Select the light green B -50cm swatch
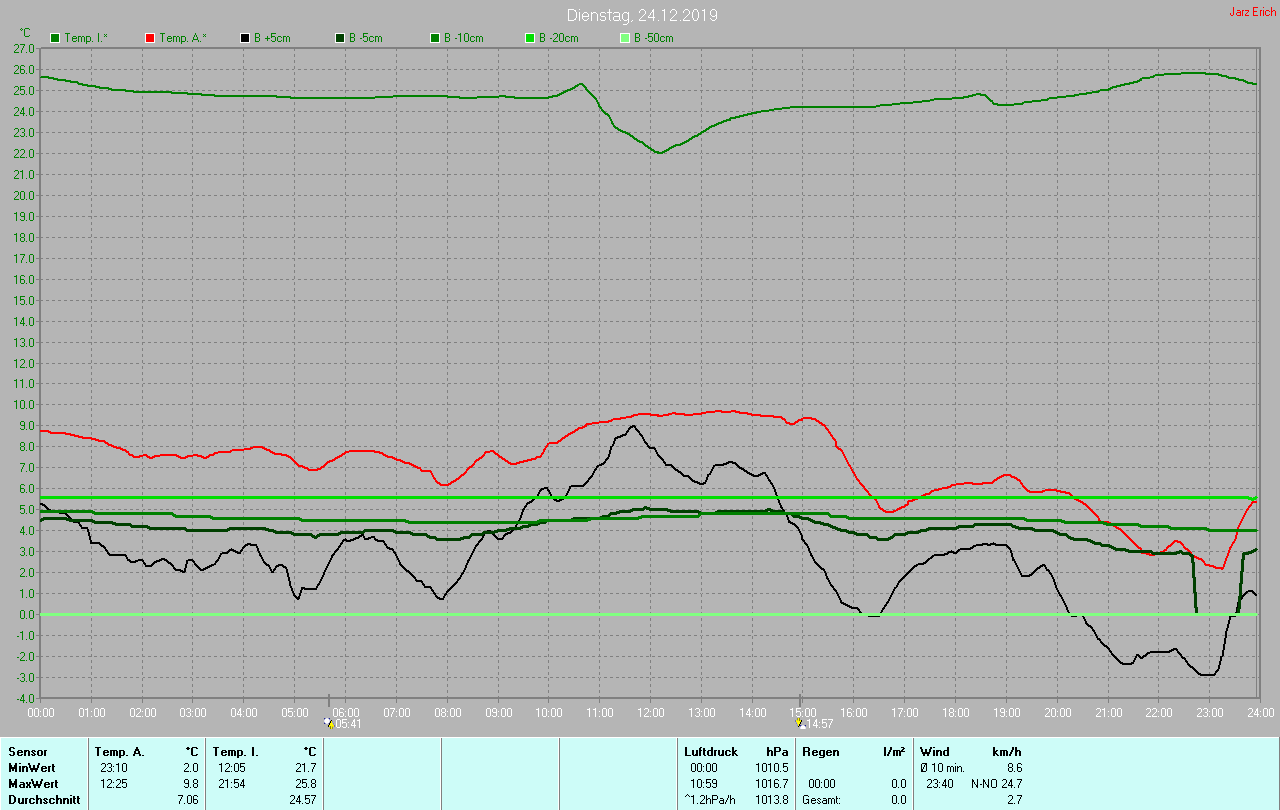This screenshot has width=1280, height=810. click(x=625, y=38)
